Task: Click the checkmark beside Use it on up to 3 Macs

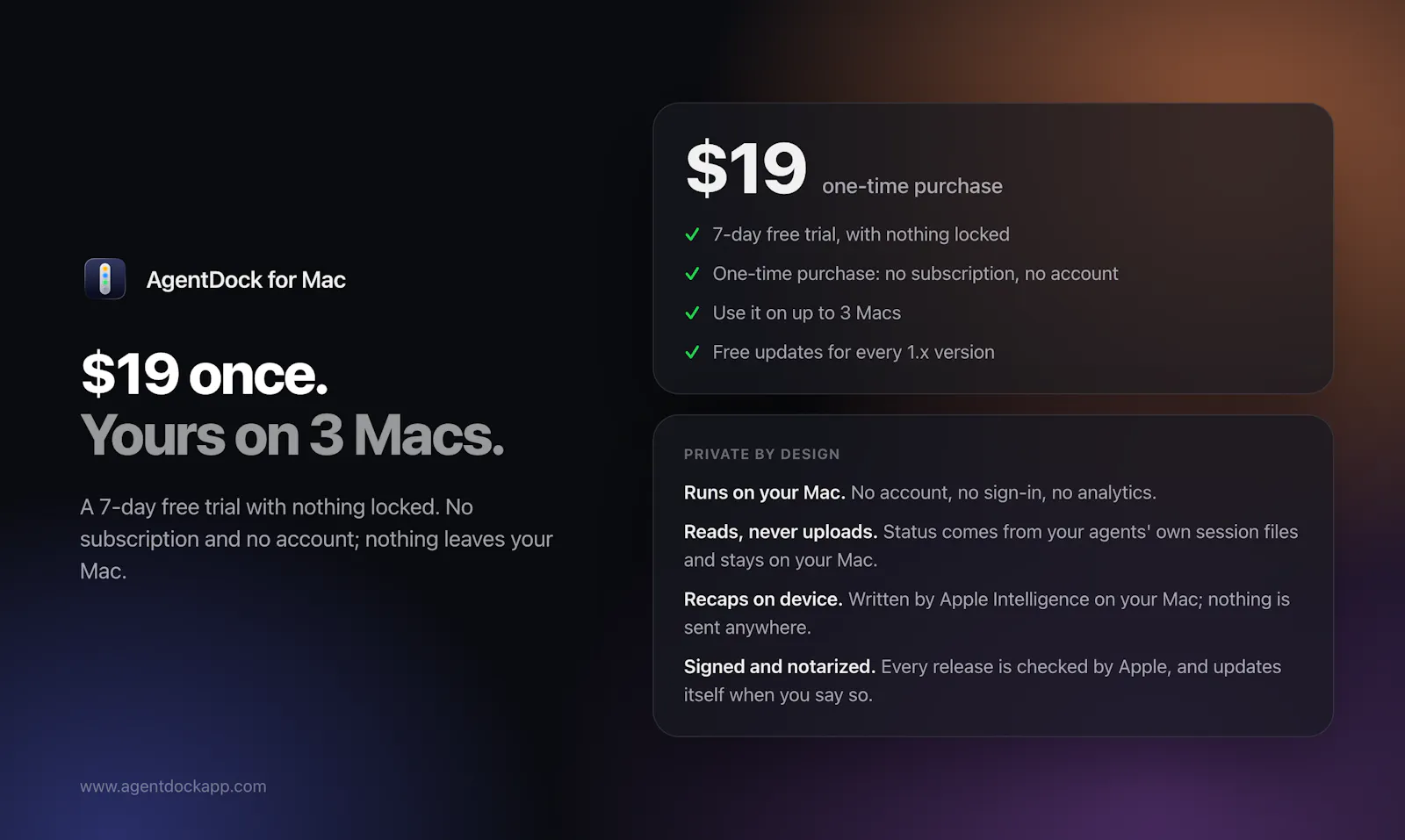Action: (692, 312)
